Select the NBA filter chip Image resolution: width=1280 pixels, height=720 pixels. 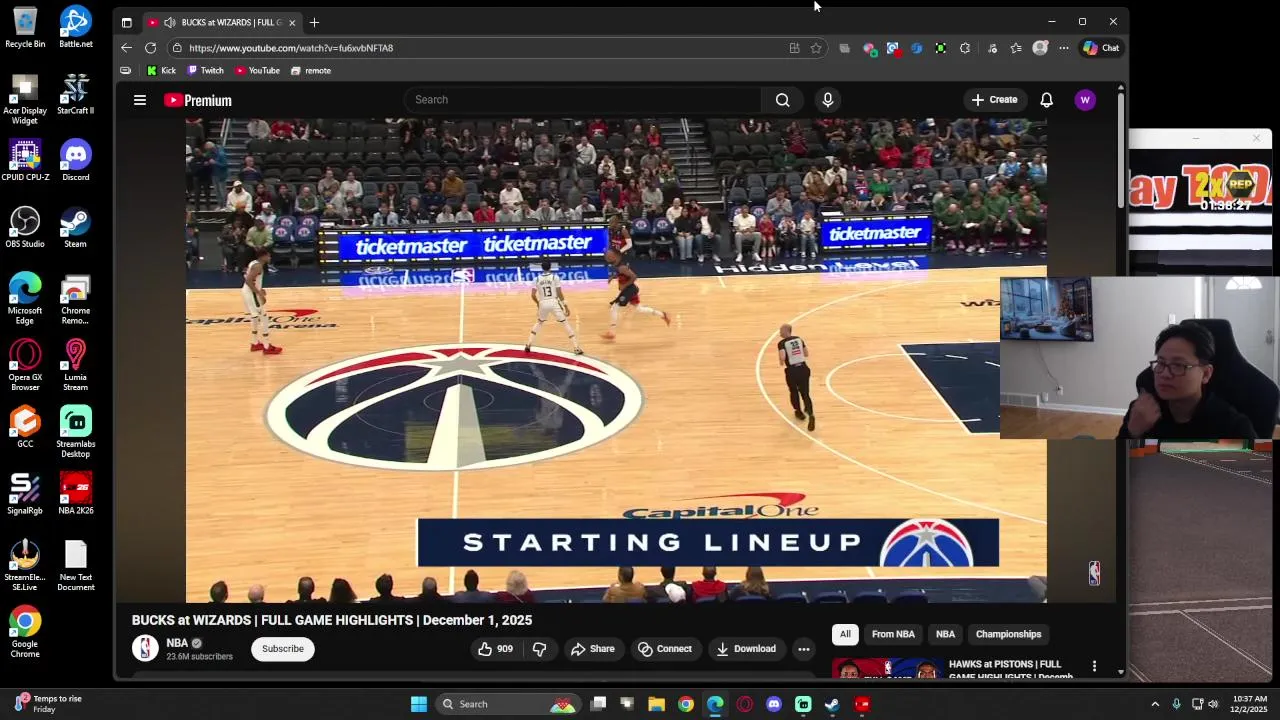945,634
